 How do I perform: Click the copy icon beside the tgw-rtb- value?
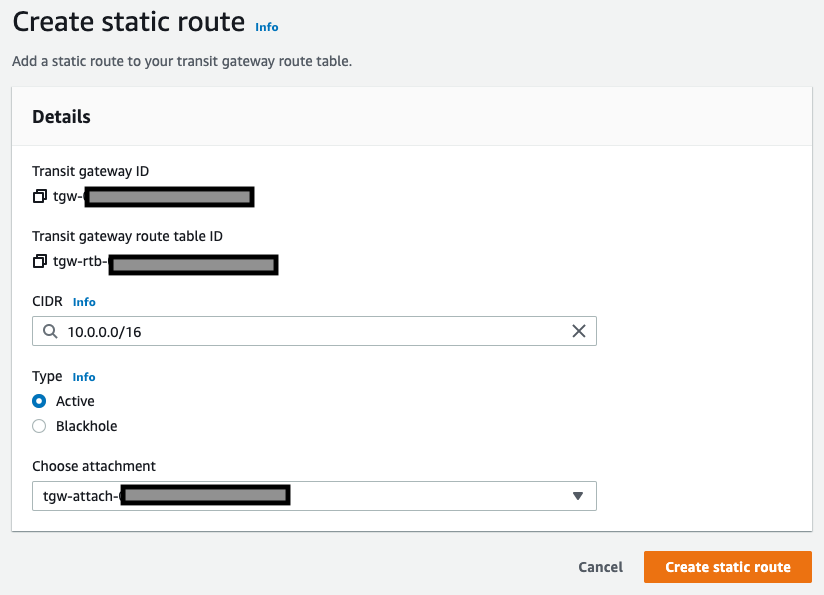coord(40,261)
